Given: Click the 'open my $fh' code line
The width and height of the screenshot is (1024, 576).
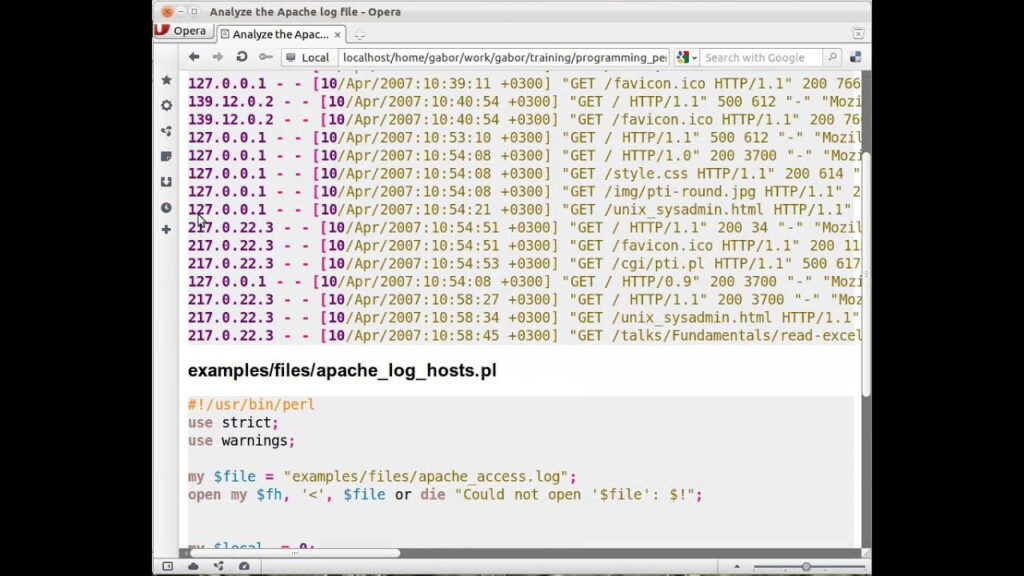Looking at the screenshot, I should coord(445,495).
